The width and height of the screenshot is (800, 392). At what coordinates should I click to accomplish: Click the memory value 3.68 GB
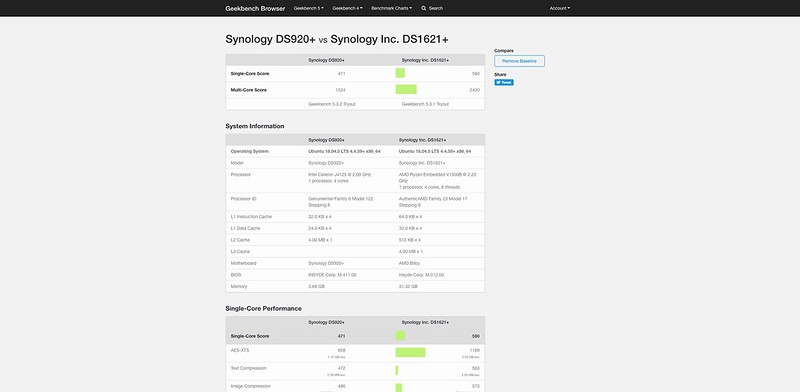pos(316,286)
